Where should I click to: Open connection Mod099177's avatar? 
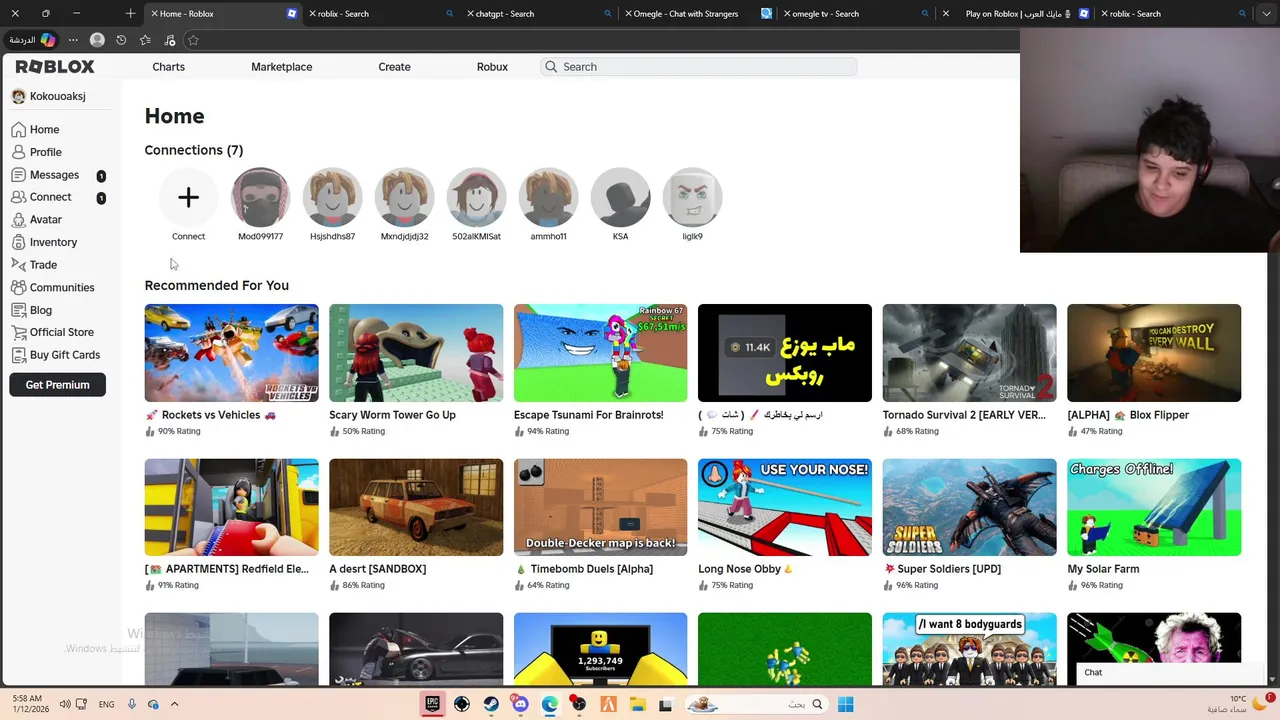(x=260, y=198)
